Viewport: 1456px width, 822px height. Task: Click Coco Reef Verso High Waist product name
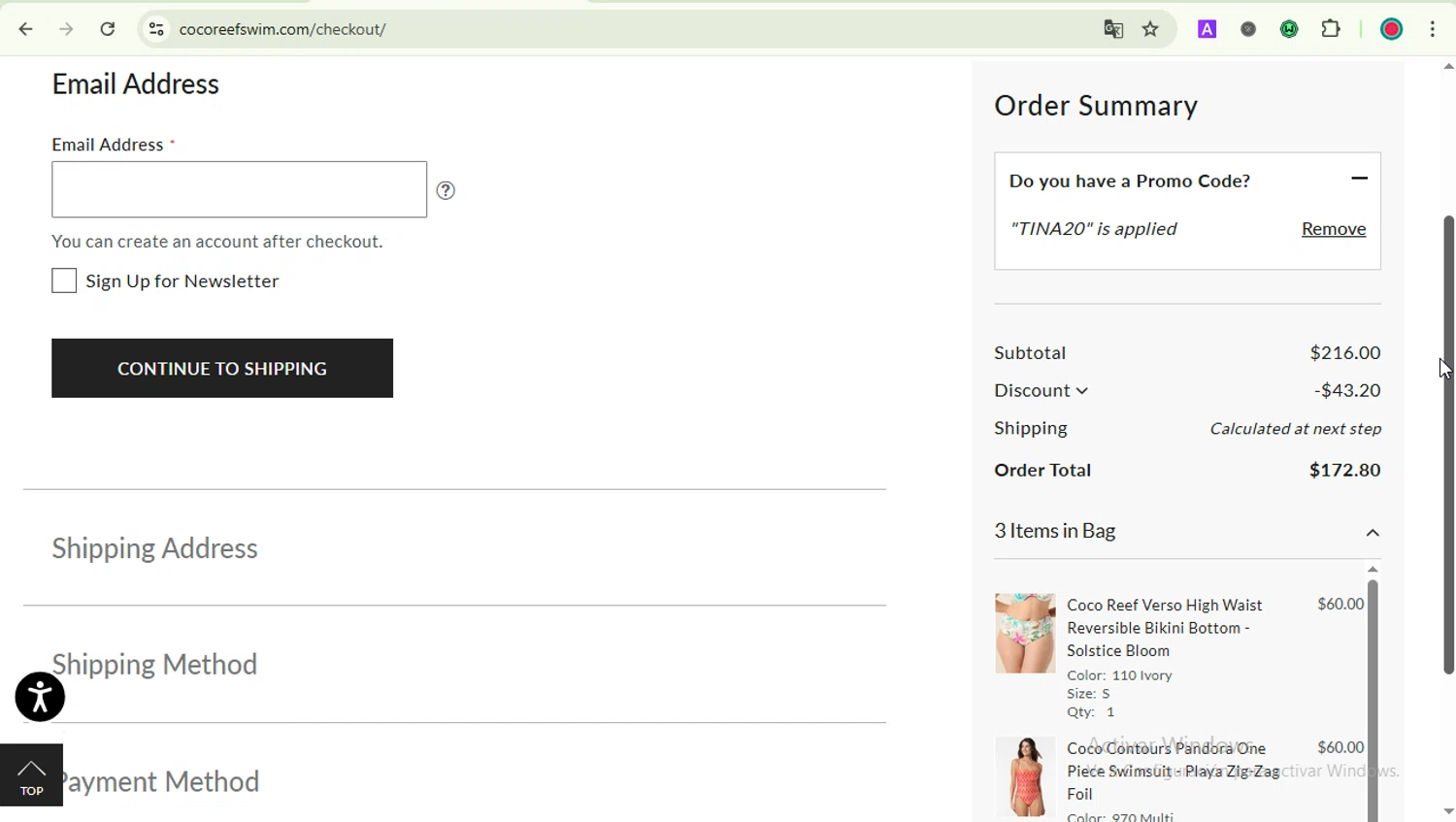[1165, 628]
